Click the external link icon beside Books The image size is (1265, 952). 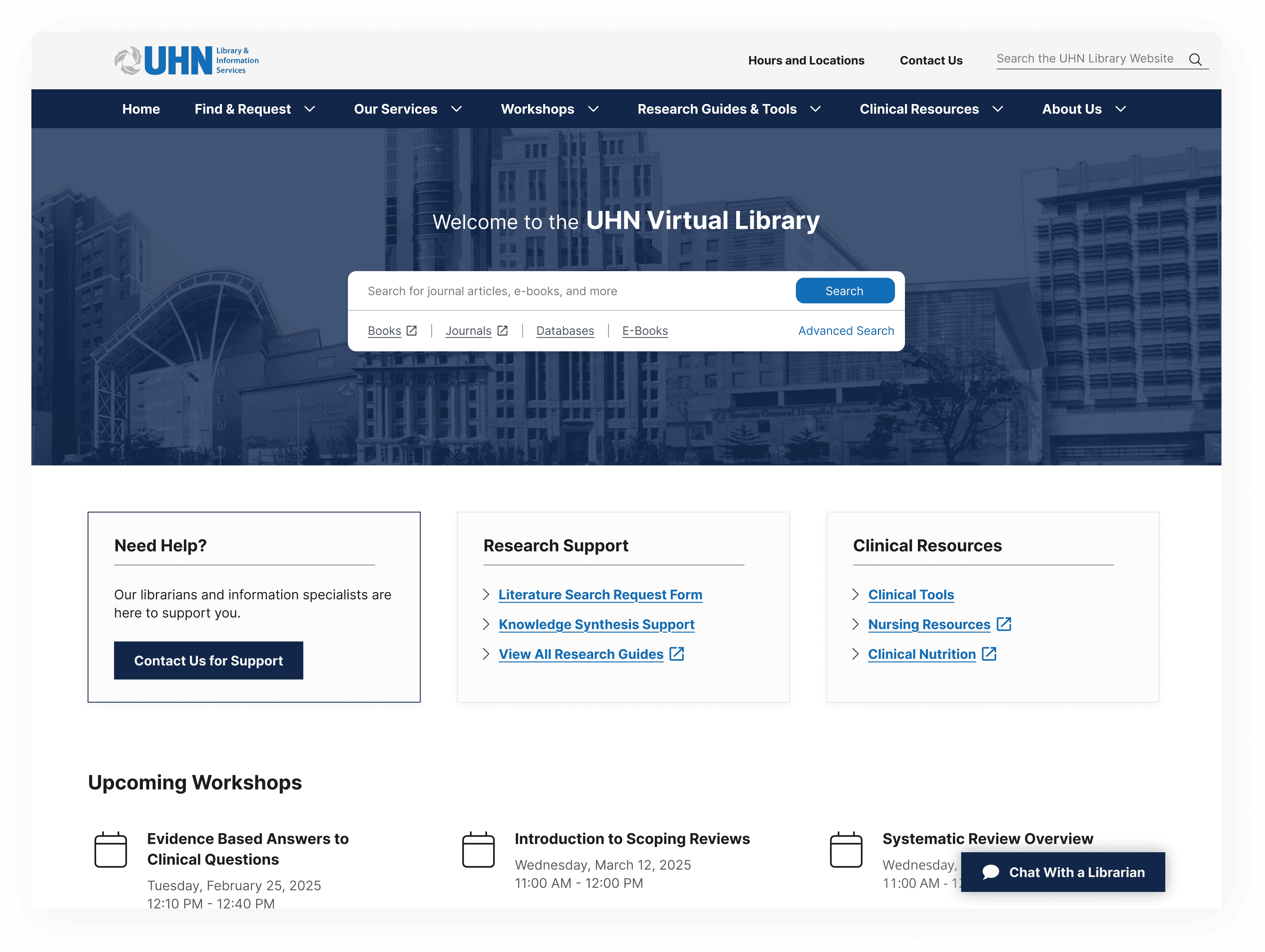tap(412, 331)
